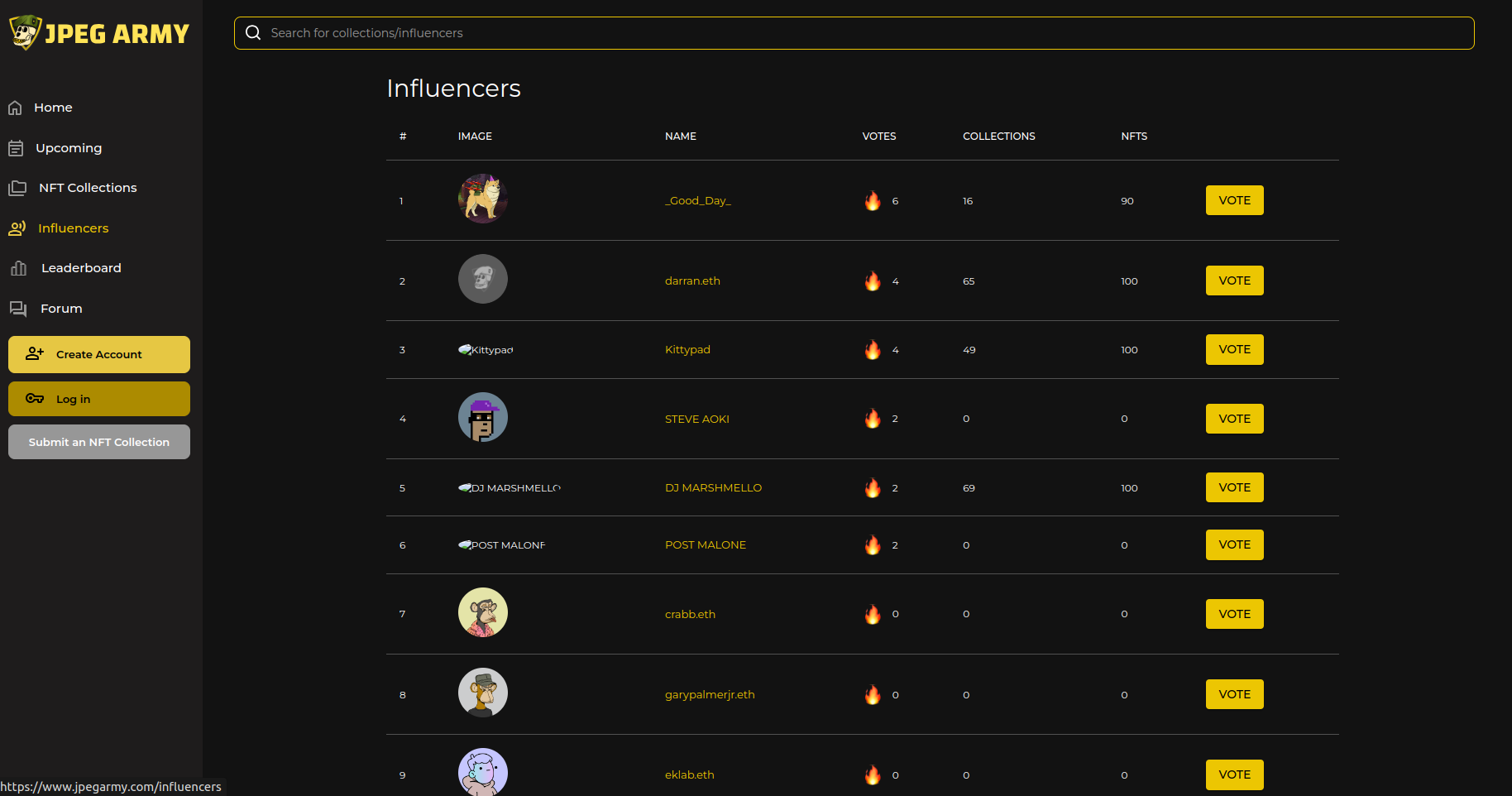1512x796 pixels.
Task: Click the crabb.eth ape avatar thumbnail
Action: (483, 612)
